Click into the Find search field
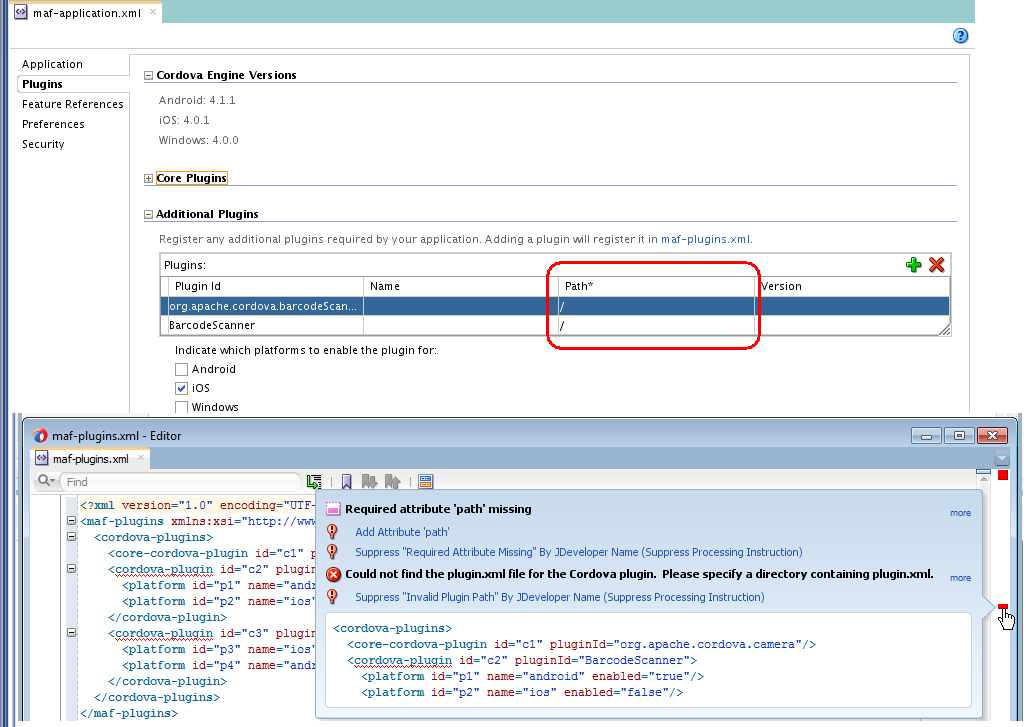 (x=180, y=482)
